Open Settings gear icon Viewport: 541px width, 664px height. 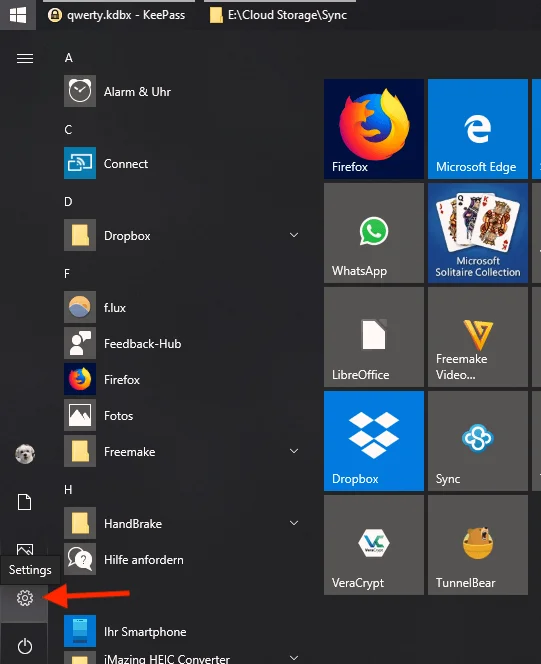(25, 598)
